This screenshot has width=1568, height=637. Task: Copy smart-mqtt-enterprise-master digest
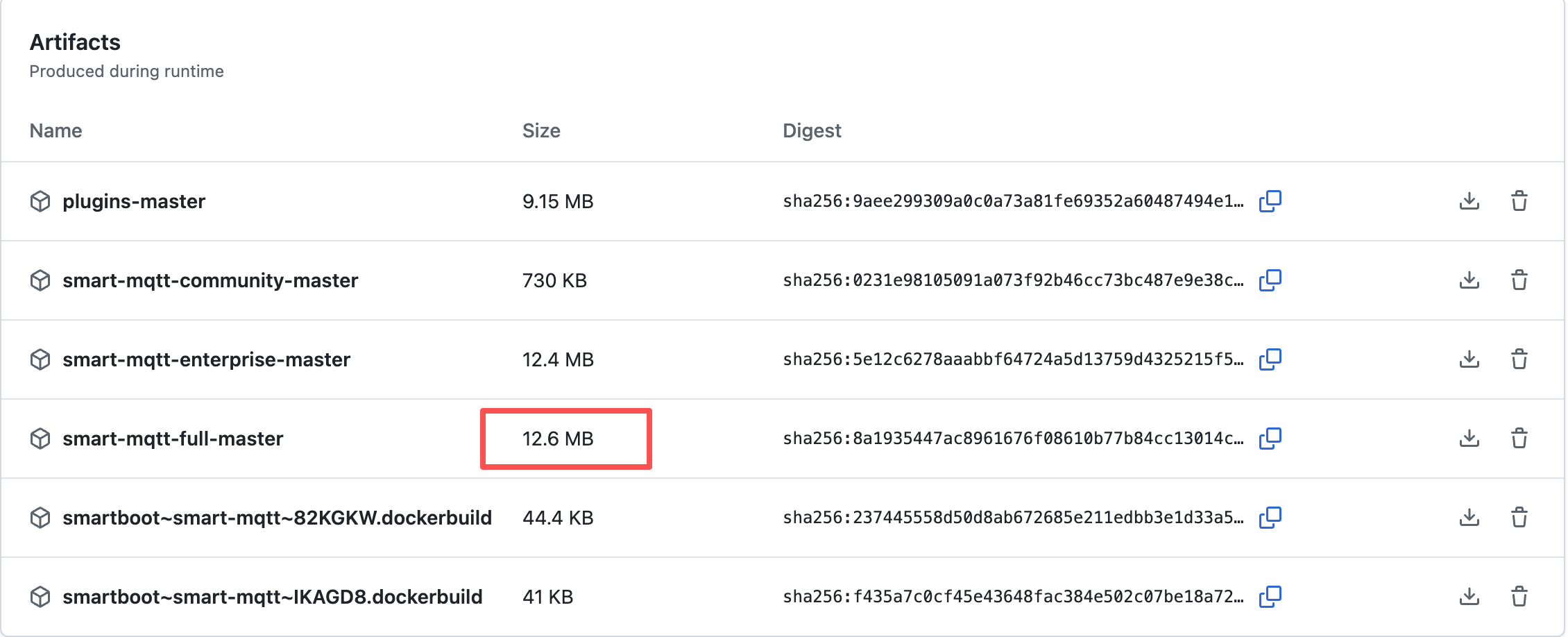tap(1270, 359)
